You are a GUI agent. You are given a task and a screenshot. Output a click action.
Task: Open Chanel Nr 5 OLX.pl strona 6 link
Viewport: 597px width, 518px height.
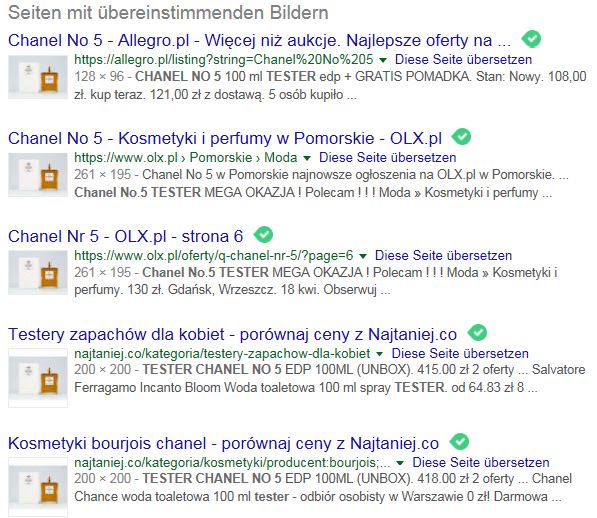[126, 236]
